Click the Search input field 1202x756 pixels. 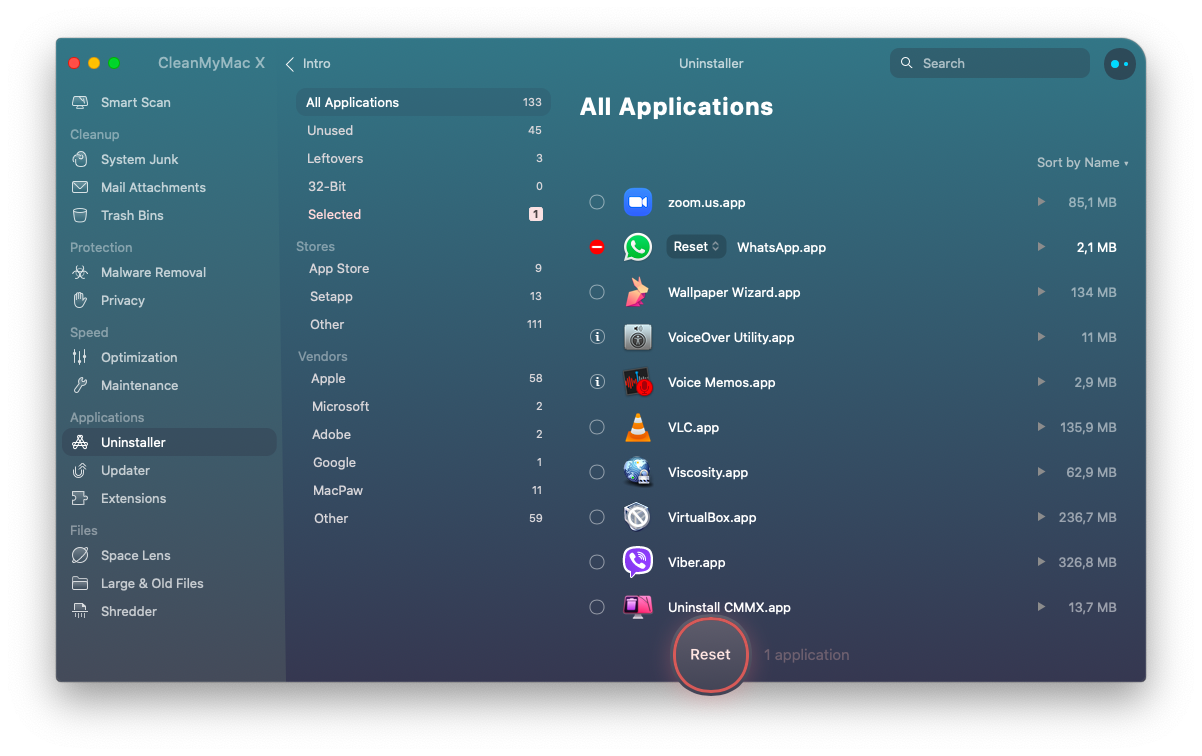pyautogui.click(x=990, y=63)
